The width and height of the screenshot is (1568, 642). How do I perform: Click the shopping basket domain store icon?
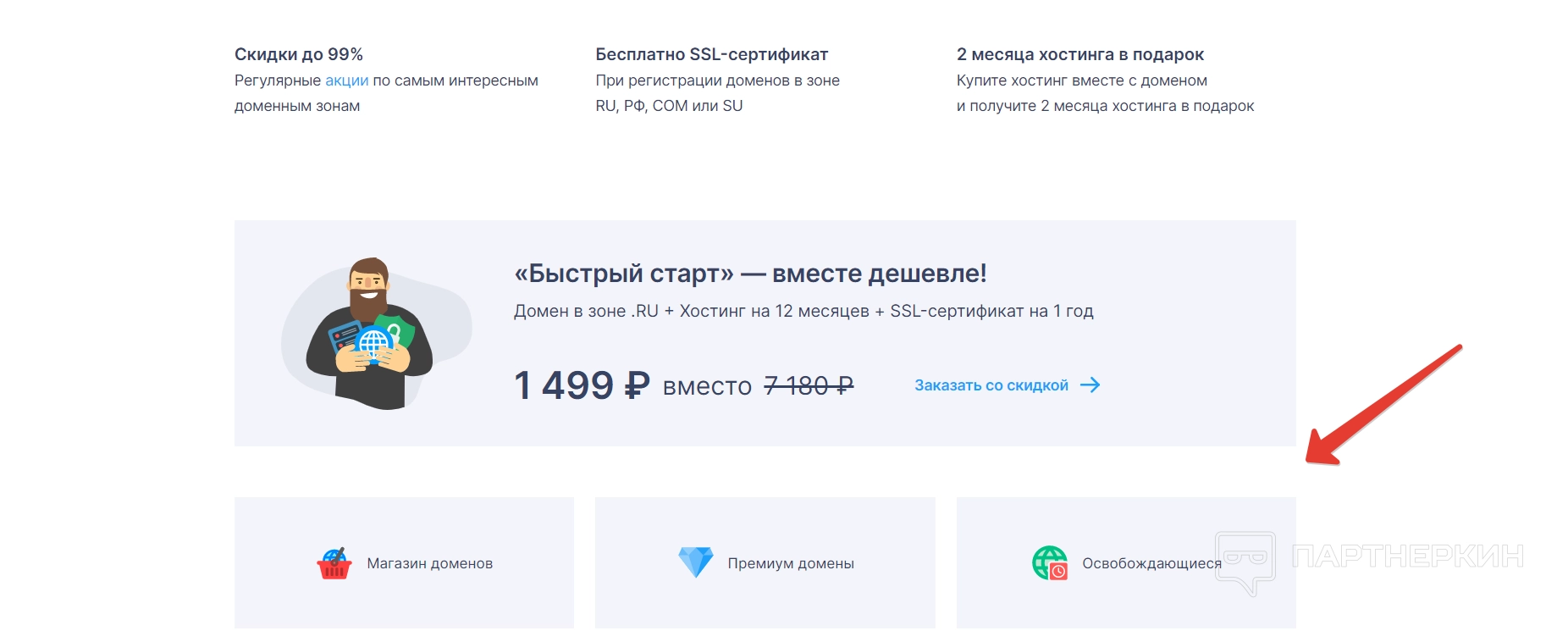pyautogui.click(x=334, y=563)
